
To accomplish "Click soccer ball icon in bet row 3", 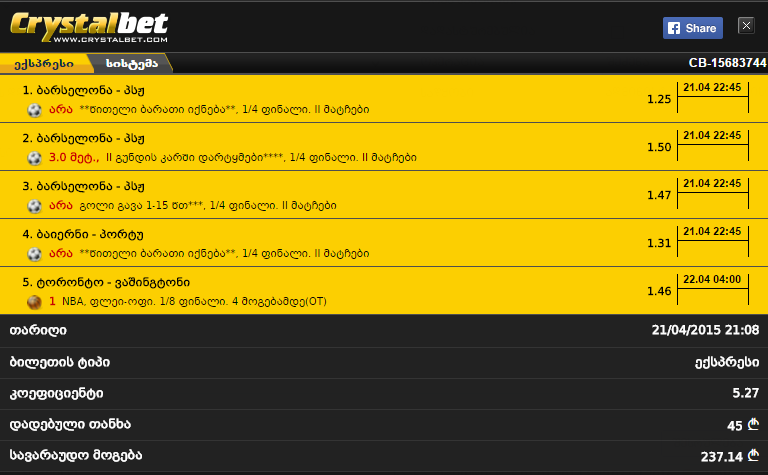I will (x=34, y=206).
